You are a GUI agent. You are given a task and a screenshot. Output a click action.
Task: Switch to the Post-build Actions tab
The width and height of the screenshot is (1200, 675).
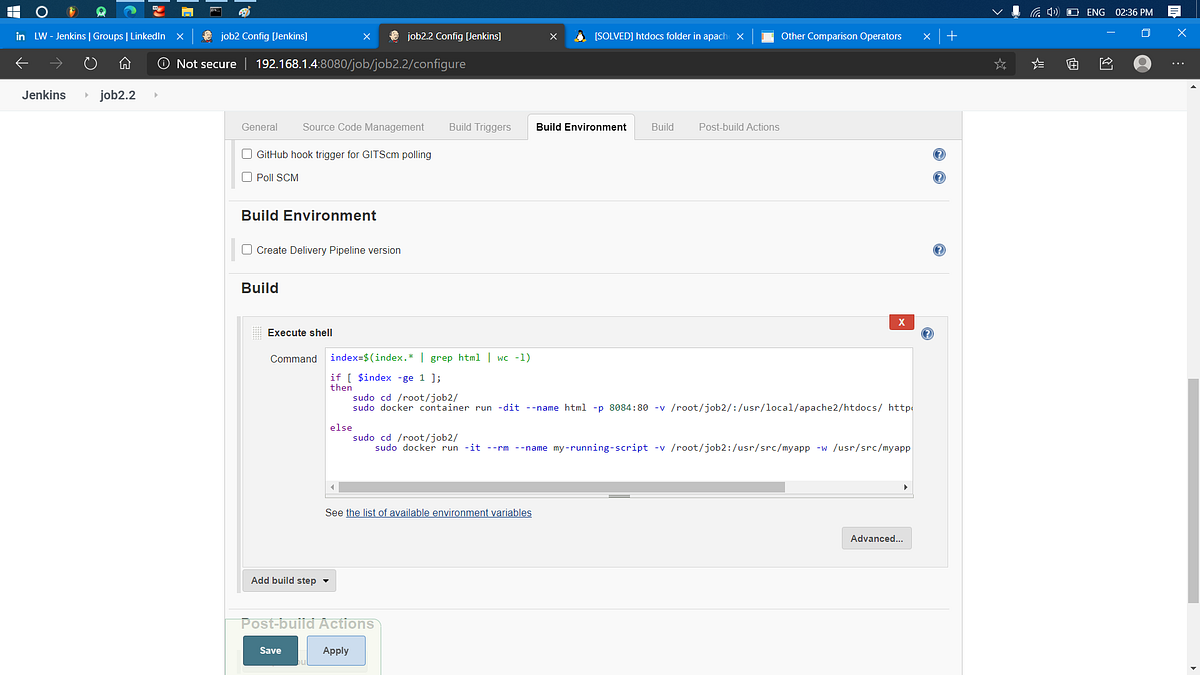coord(738,127)
